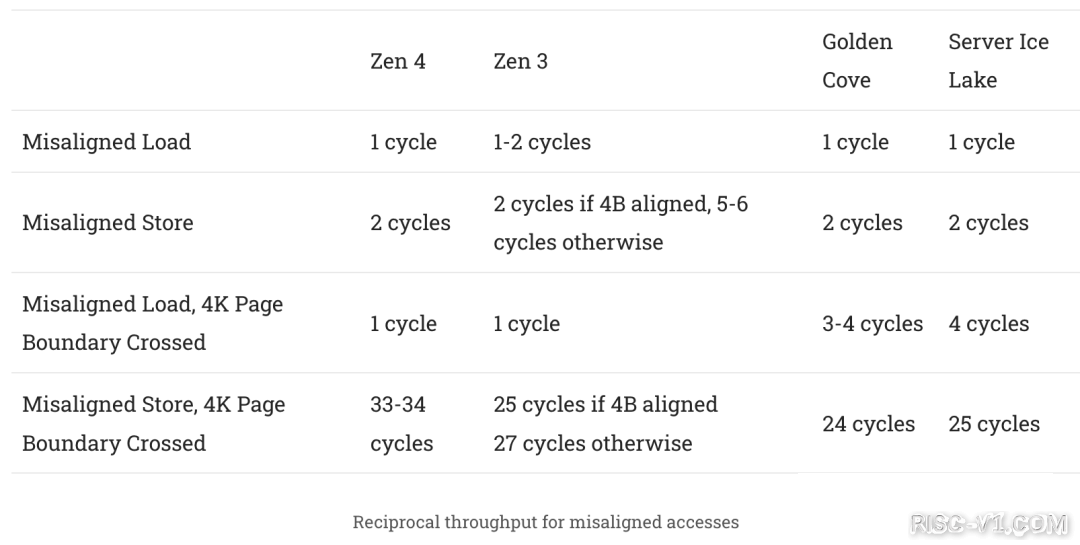Select the Misaligned Load, 4K Page Boundary row label
1080x545 pixels.
(152, 323)
